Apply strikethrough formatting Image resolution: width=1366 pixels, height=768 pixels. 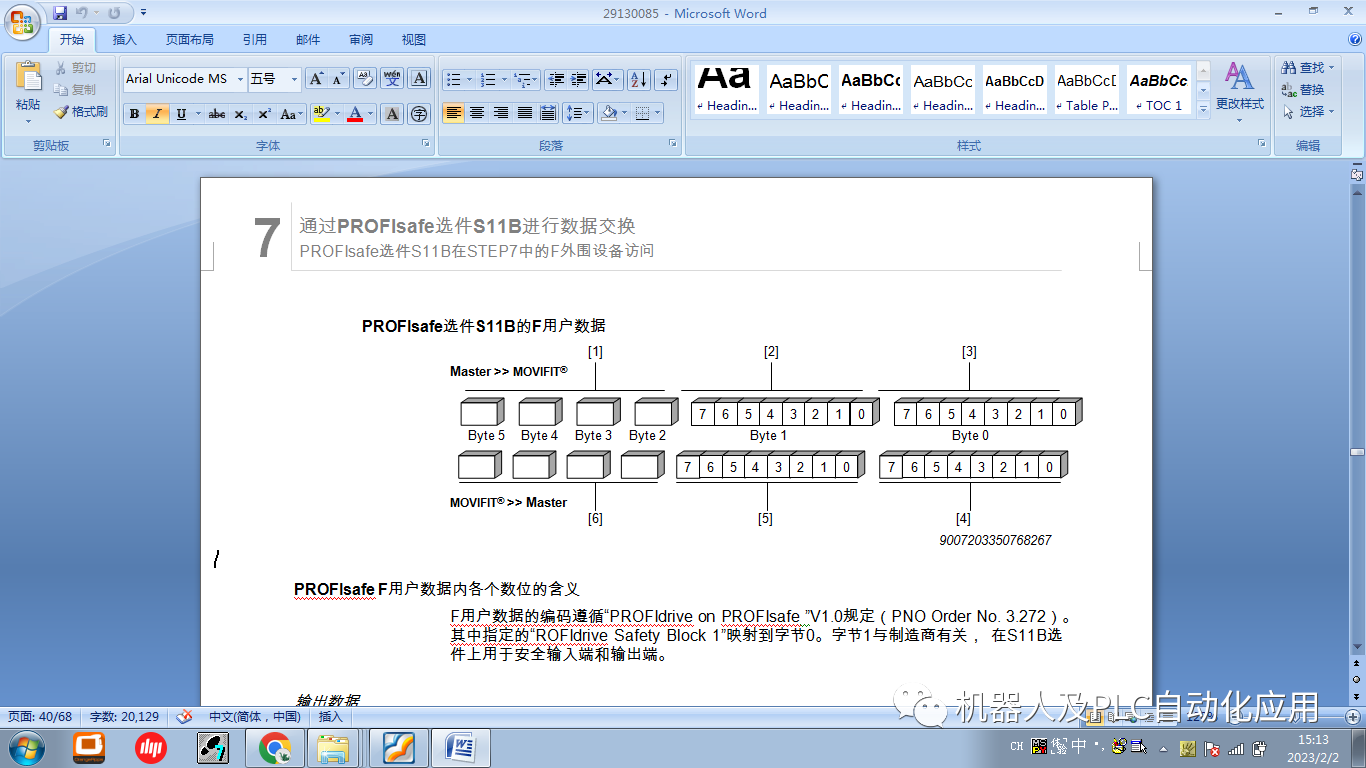coord(218,112)
